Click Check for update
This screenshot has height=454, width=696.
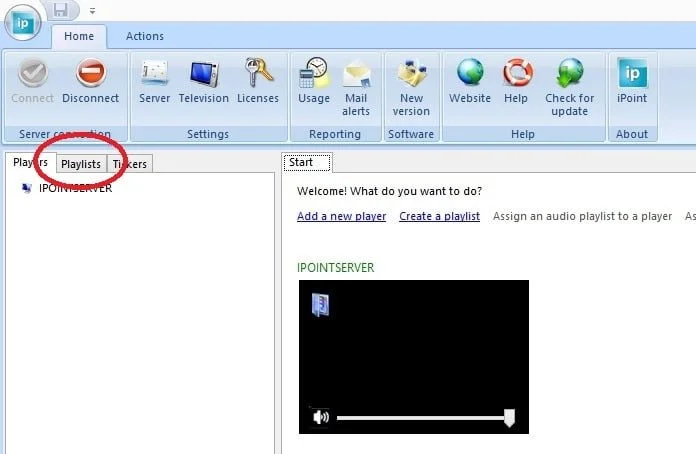569,87
